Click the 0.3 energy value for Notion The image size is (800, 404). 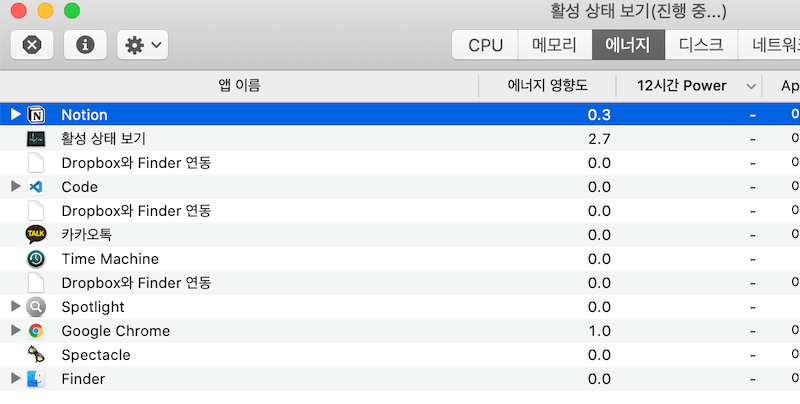point(599,115)
